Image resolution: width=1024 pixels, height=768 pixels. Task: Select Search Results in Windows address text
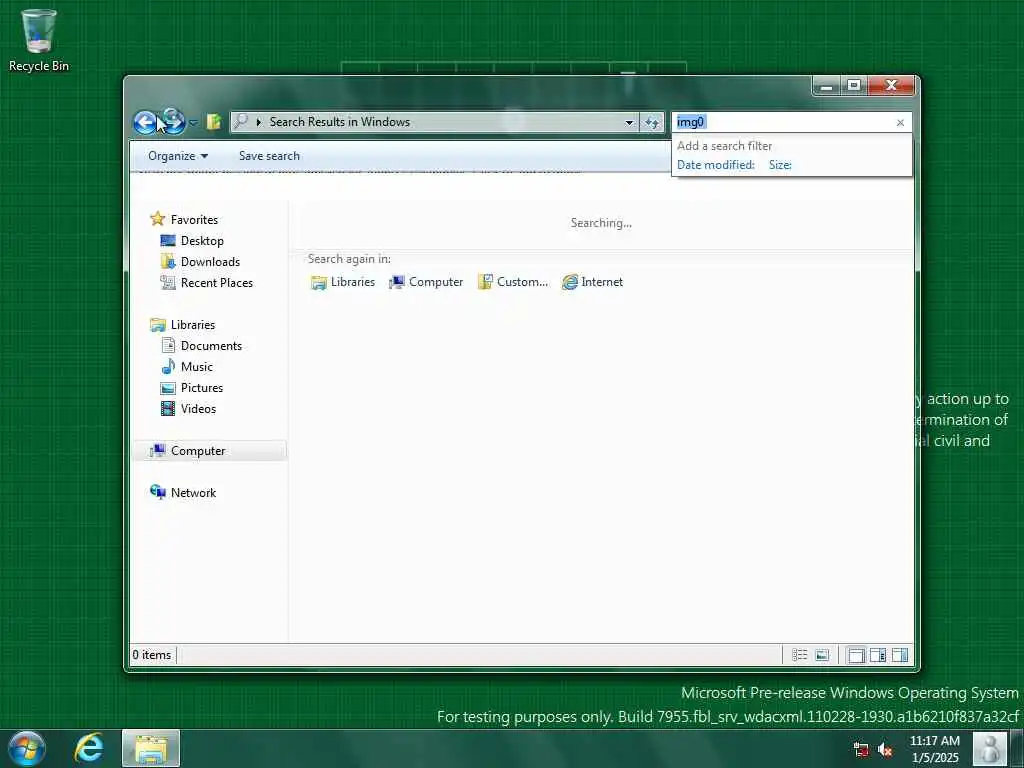click(340, 122)
